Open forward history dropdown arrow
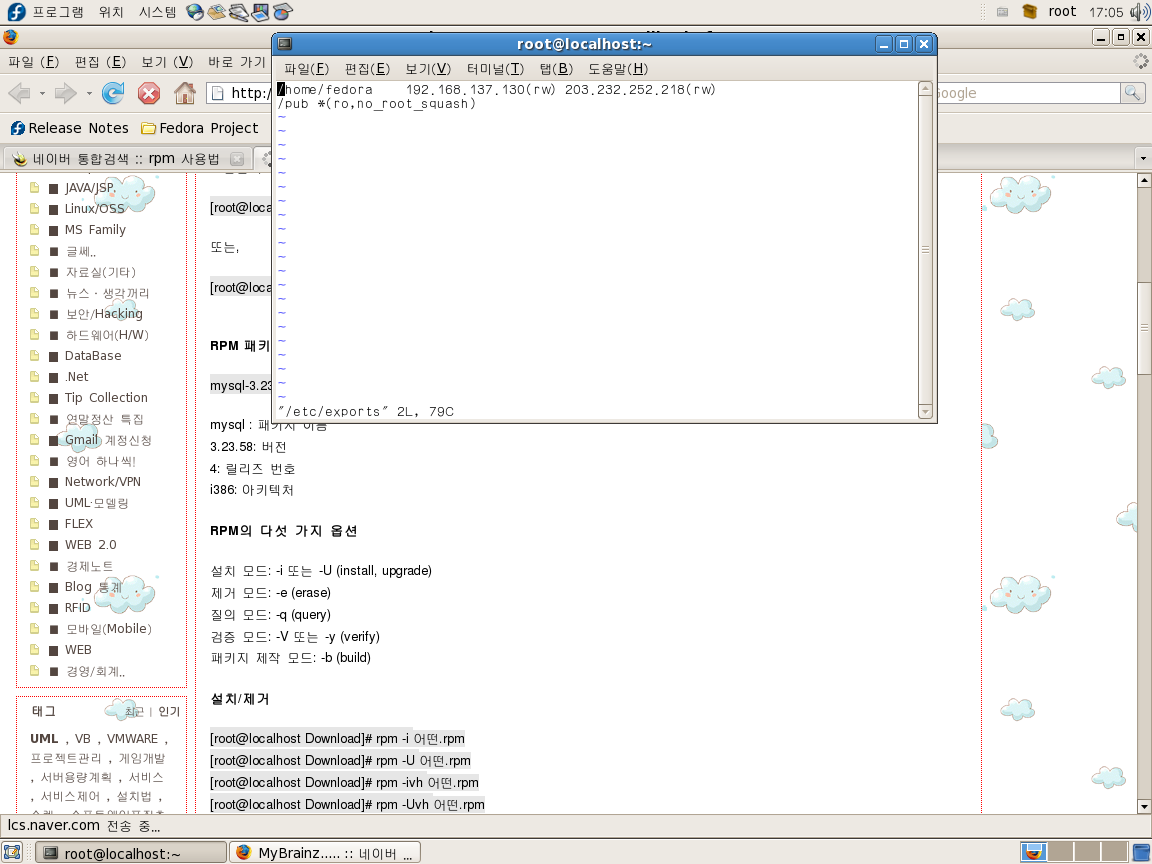Viewport: 1152px width, 864px height. 89,94
